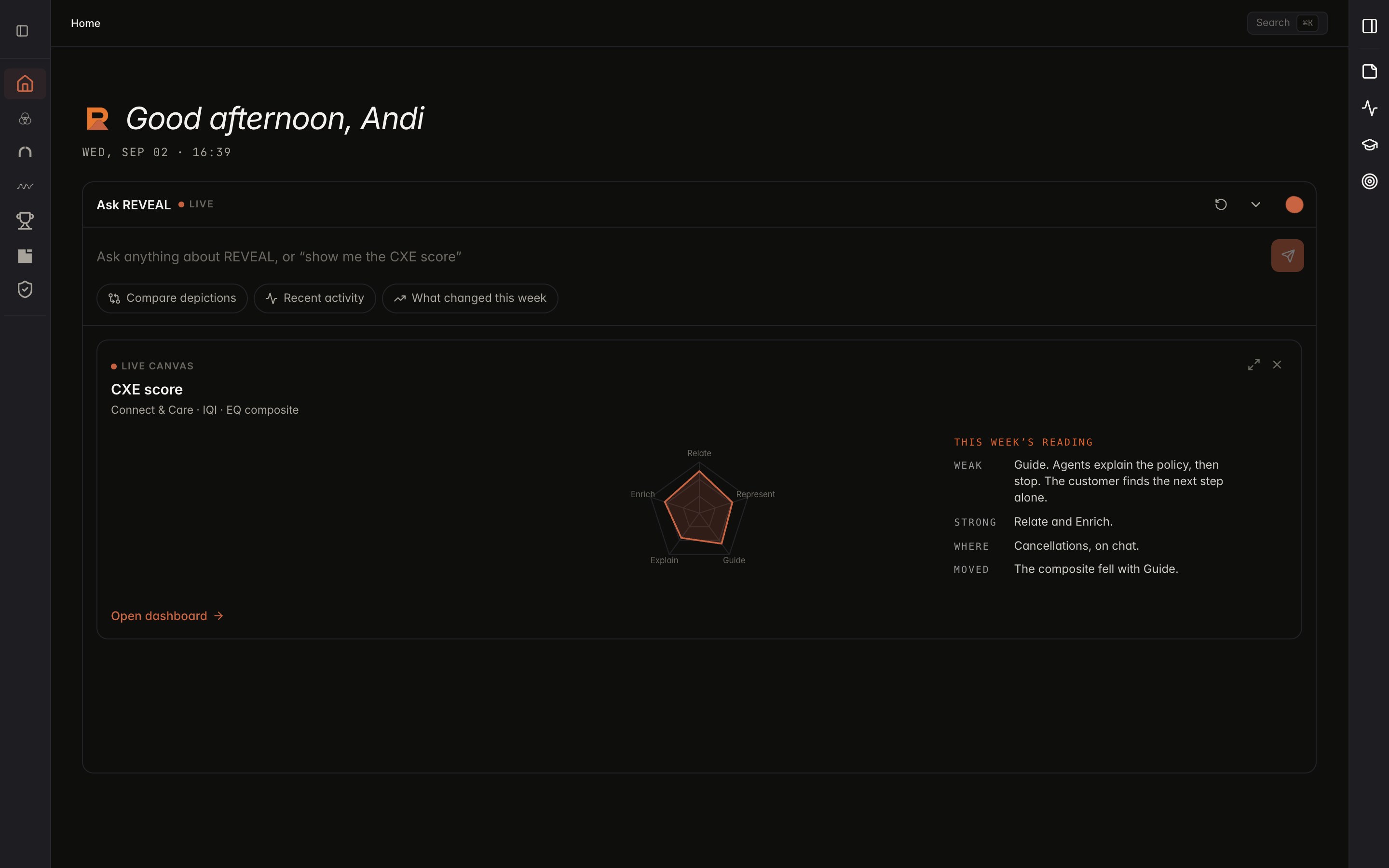Screen dimensions: 1389x868
Task: Click the LIVE status indicator beside Ask REVEAL
Action: coord(196,204)
